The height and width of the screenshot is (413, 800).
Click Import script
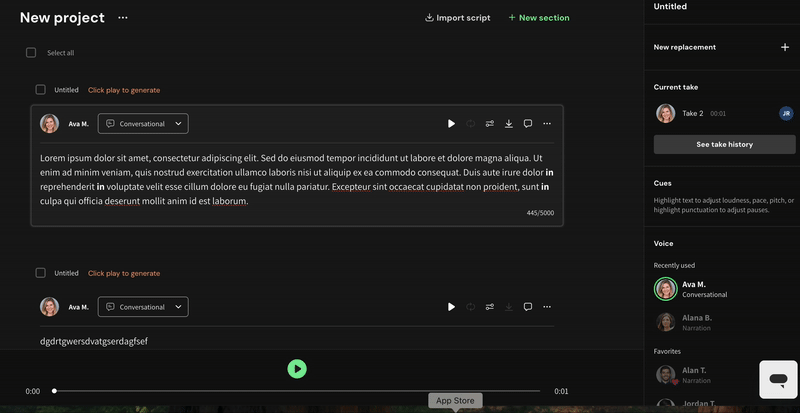click(x=458, y=18)
